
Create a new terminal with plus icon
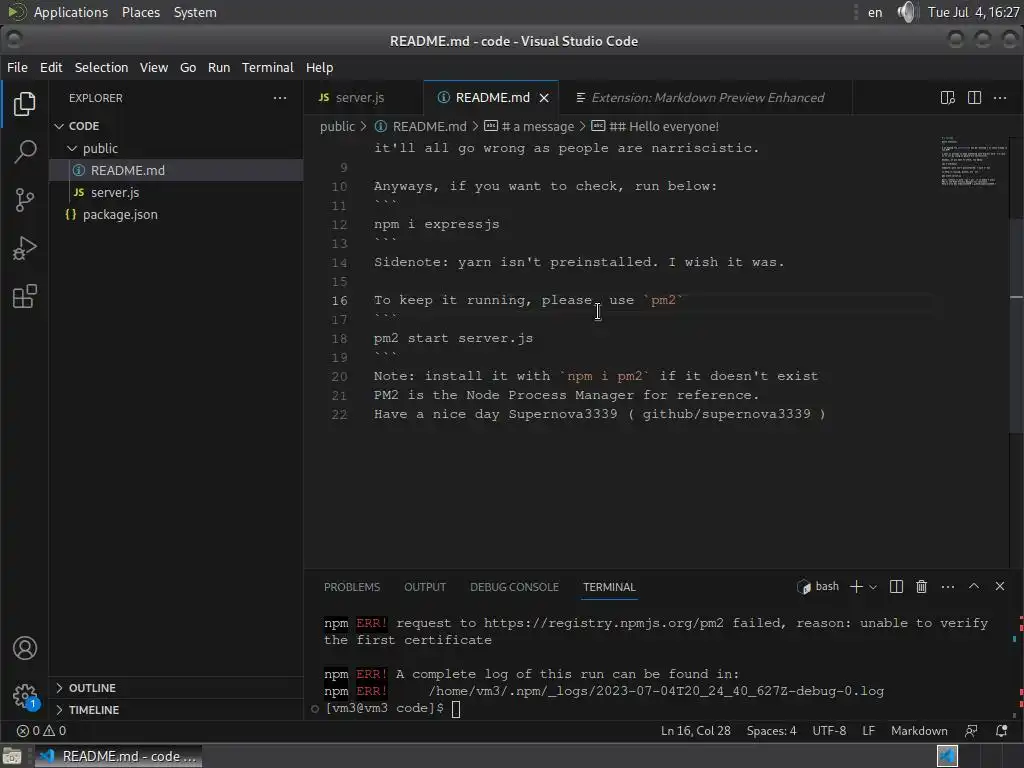coord(856,586)
